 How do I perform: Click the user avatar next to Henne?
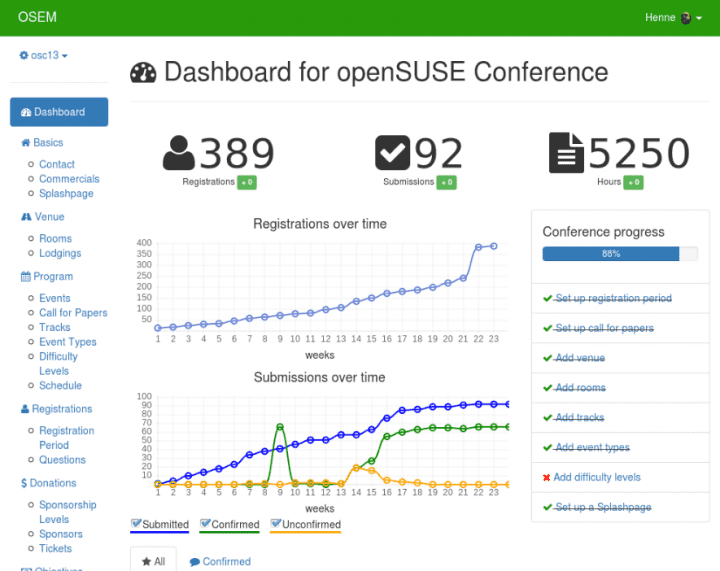click(686, 18)
